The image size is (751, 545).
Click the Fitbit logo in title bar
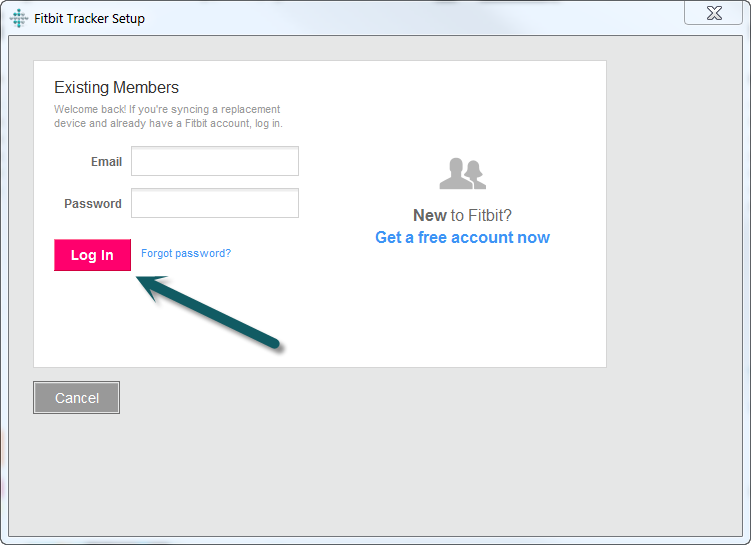click(x=19, y=18)
